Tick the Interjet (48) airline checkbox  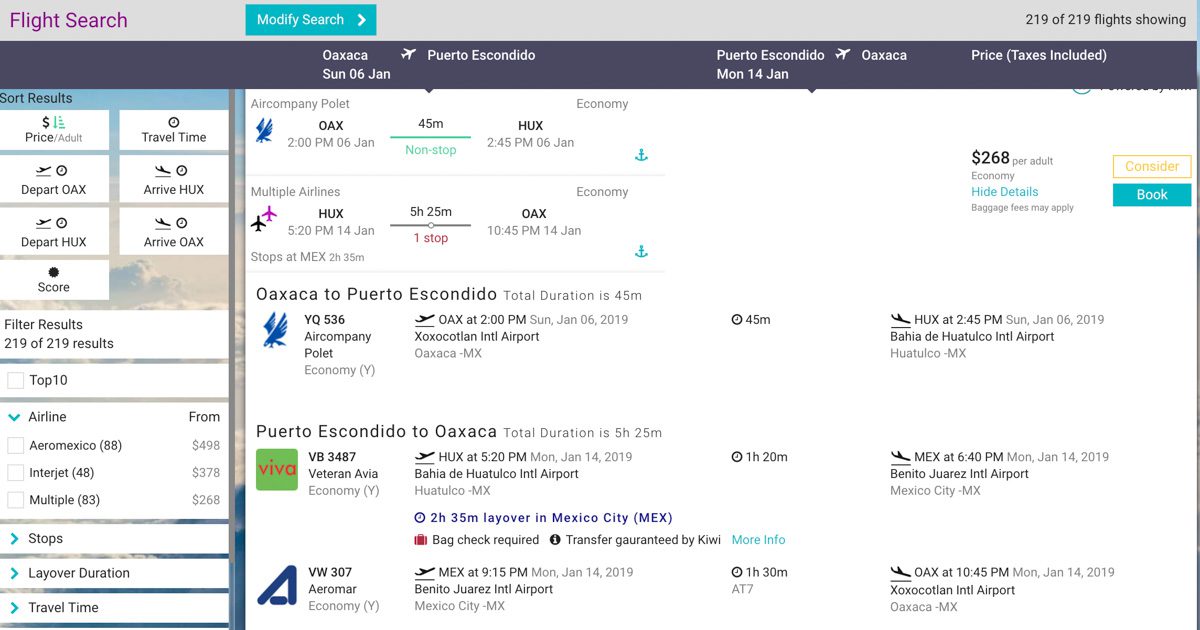coord(15,472)
